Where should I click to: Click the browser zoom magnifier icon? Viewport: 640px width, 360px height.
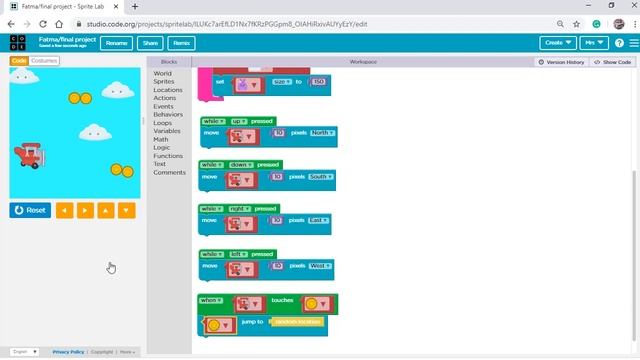[560, 24]
